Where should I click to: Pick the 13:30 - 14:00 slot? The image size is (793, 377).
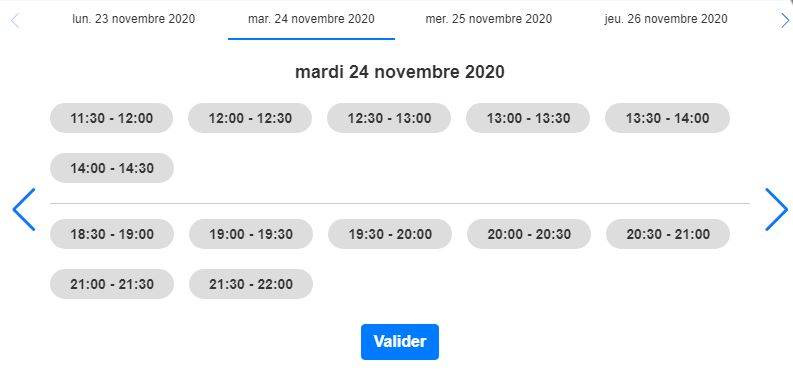667,118
